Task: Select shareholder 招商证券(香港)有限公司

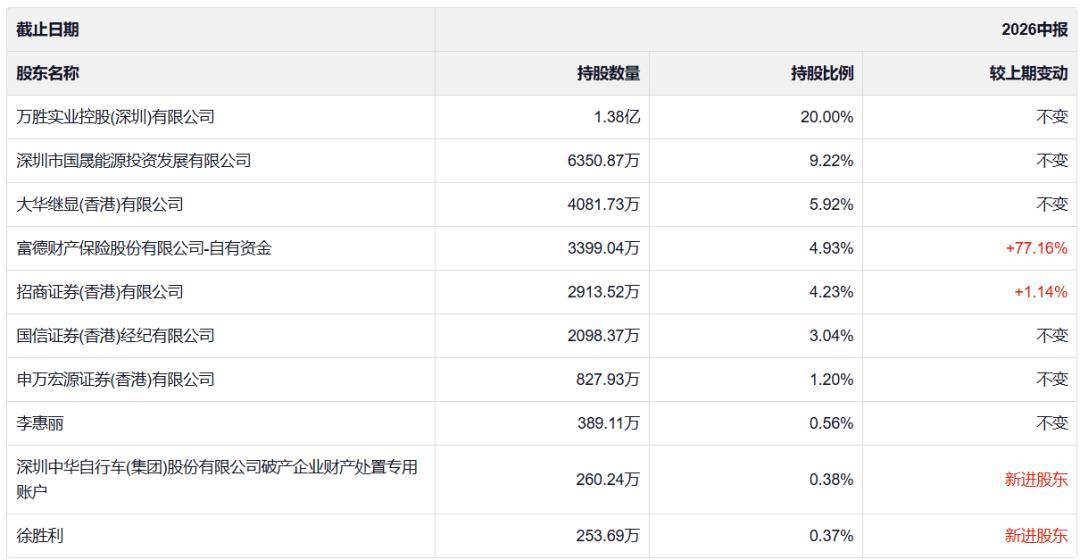Action: click(x=100, y=292)
